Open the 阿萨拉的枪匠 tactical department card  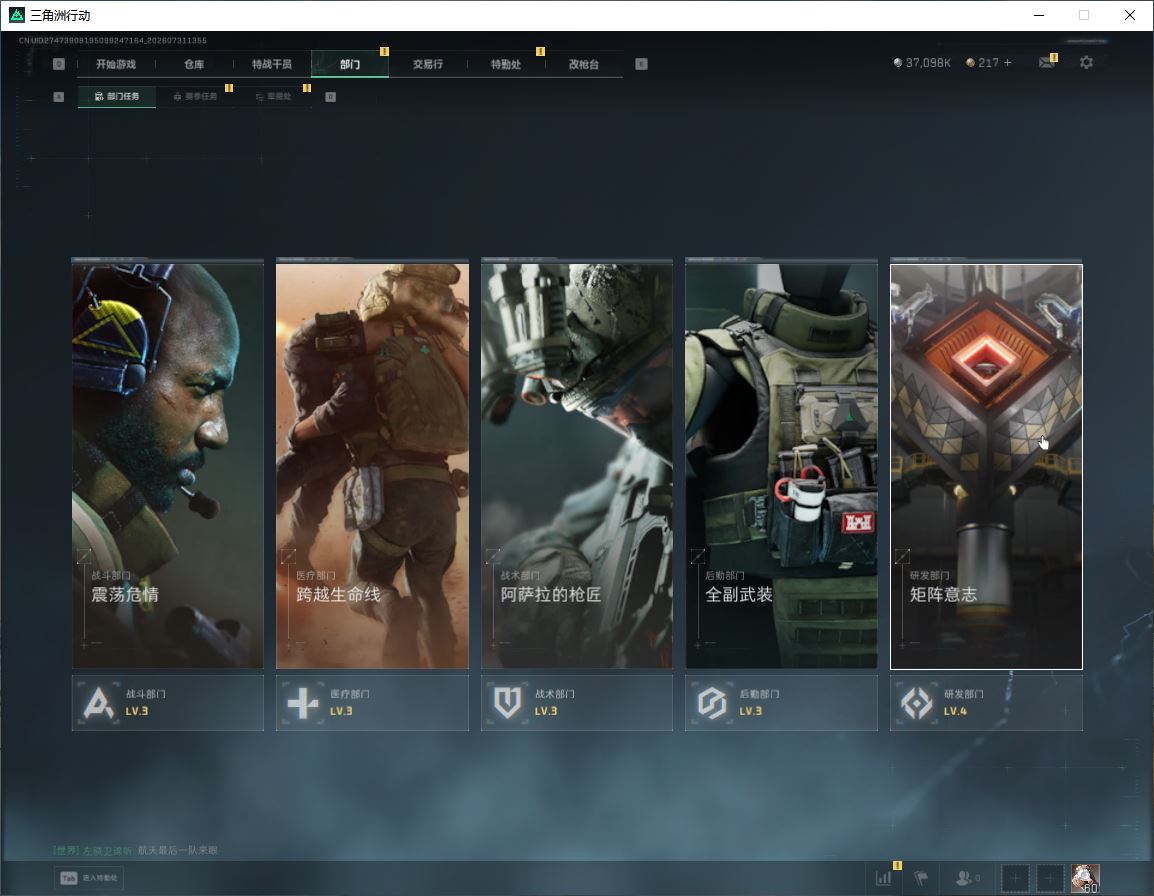[577, 466]
